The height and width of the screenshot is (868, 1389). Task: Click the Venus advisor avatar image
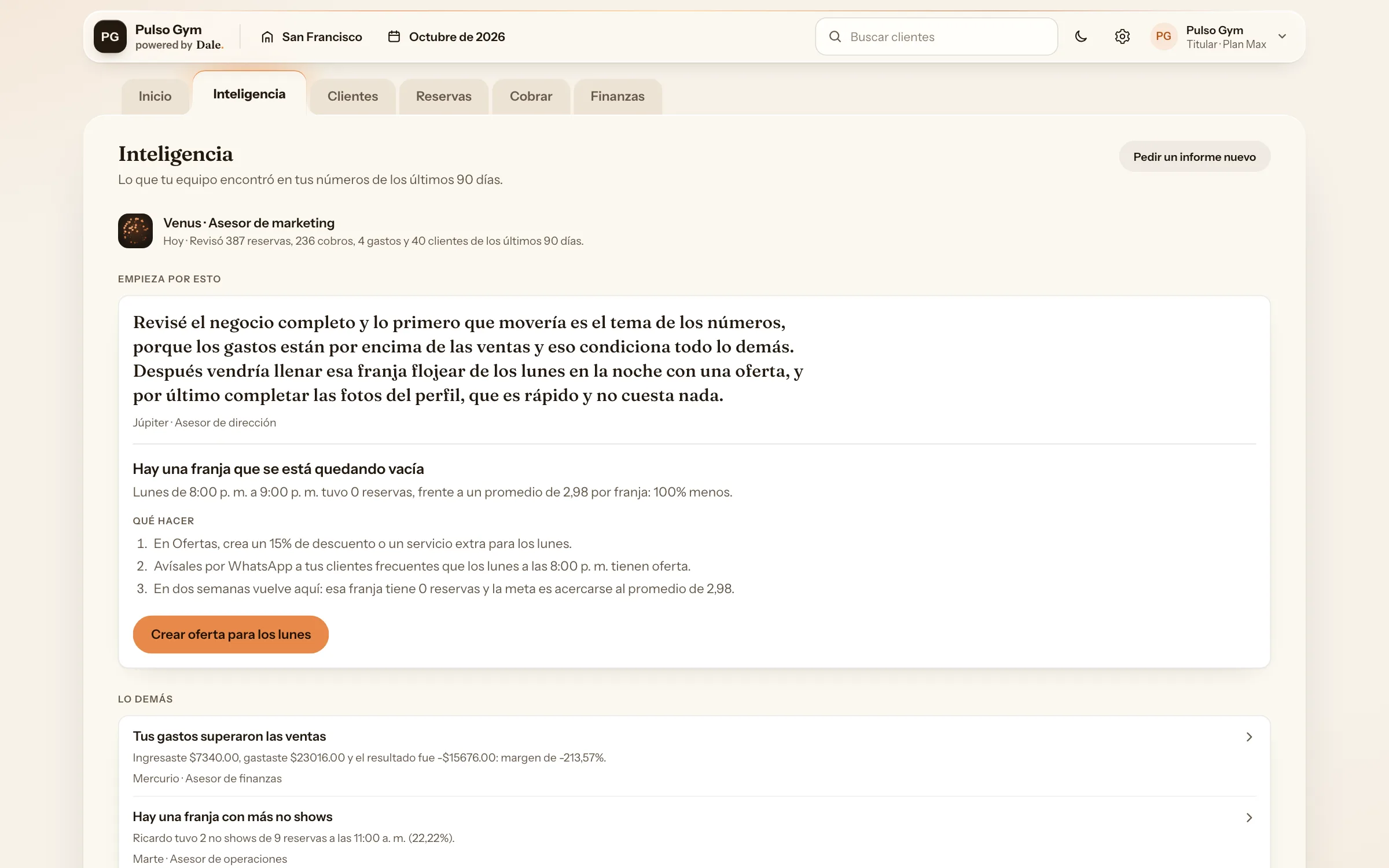(135, 231)
